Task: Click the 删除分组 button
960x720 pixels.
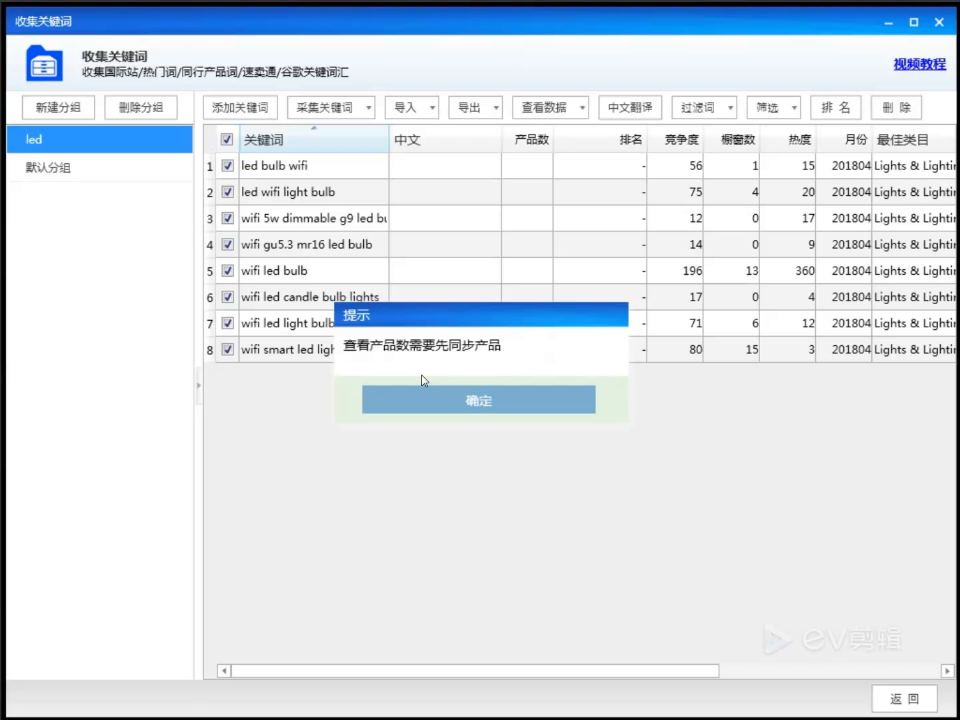Action: point(141,108)
